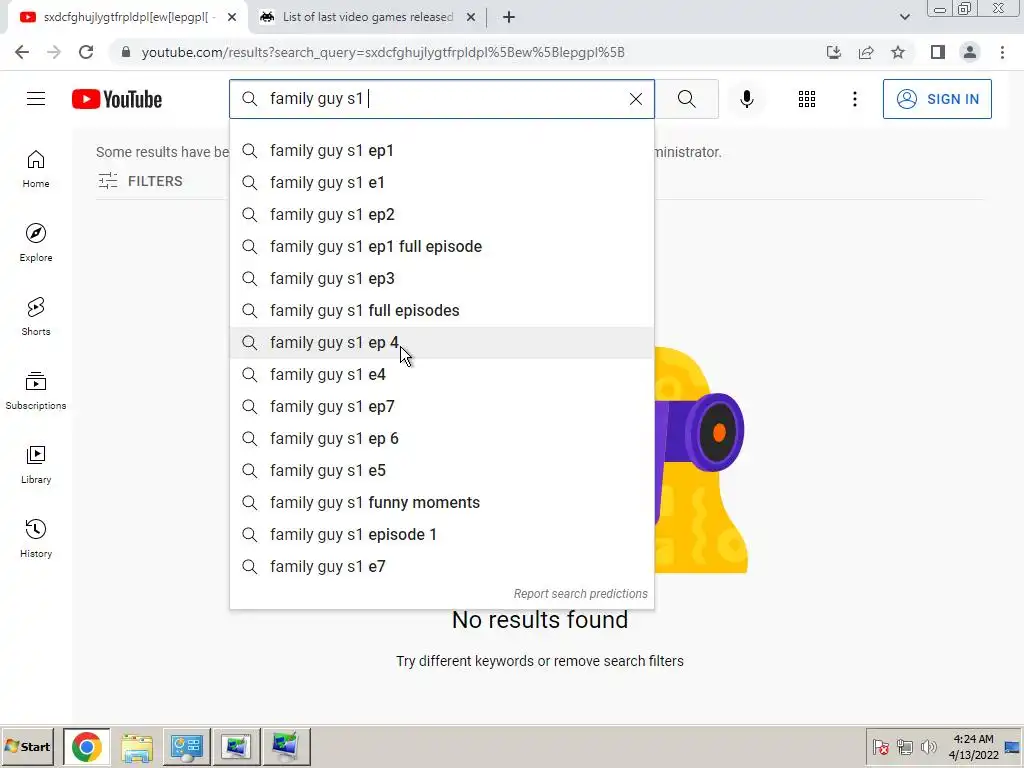Click the network tray icon

(x=904, y=746)
